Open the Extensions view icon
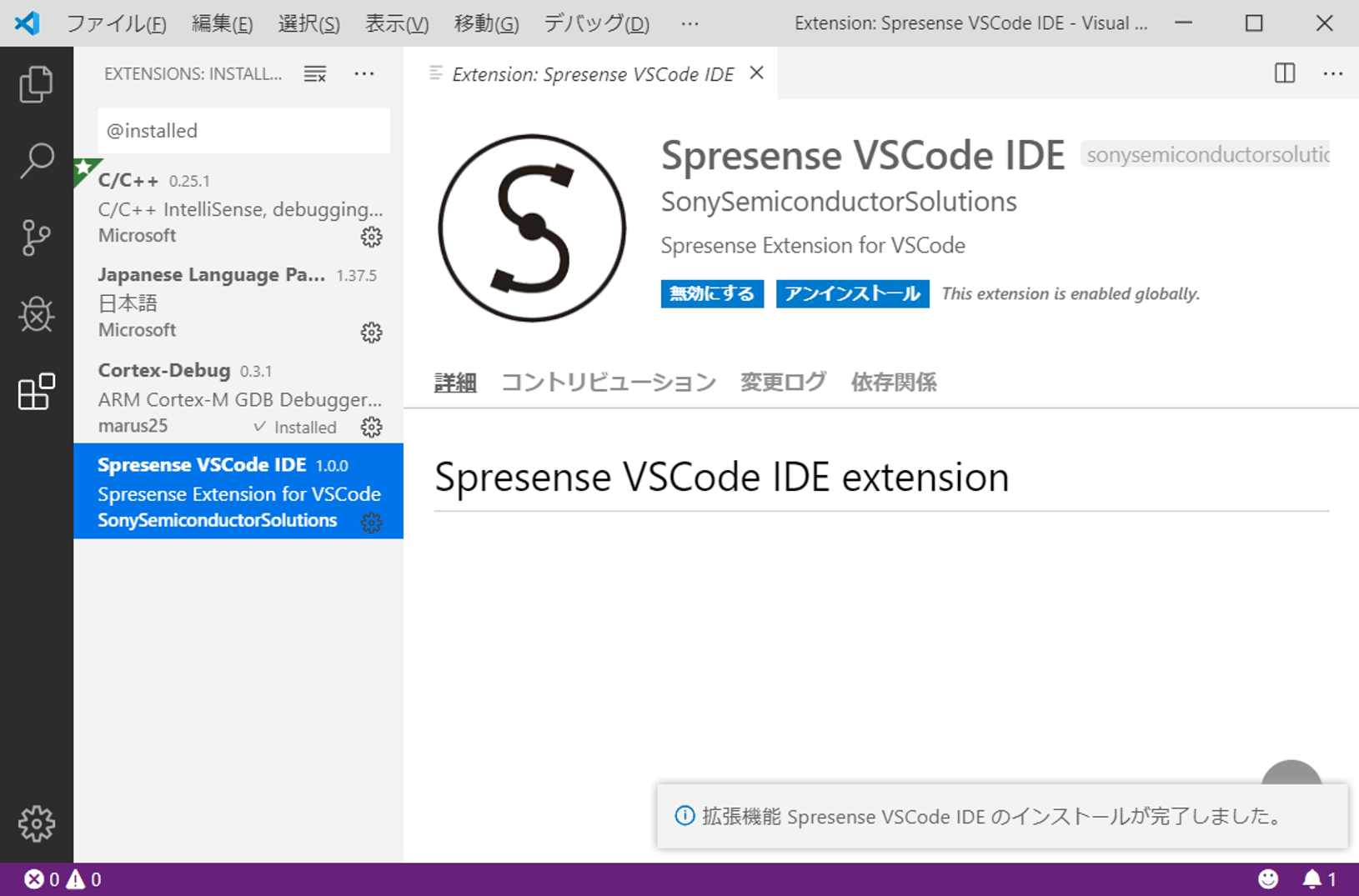This screenshot has height=896, width=1359. point(36,392)
